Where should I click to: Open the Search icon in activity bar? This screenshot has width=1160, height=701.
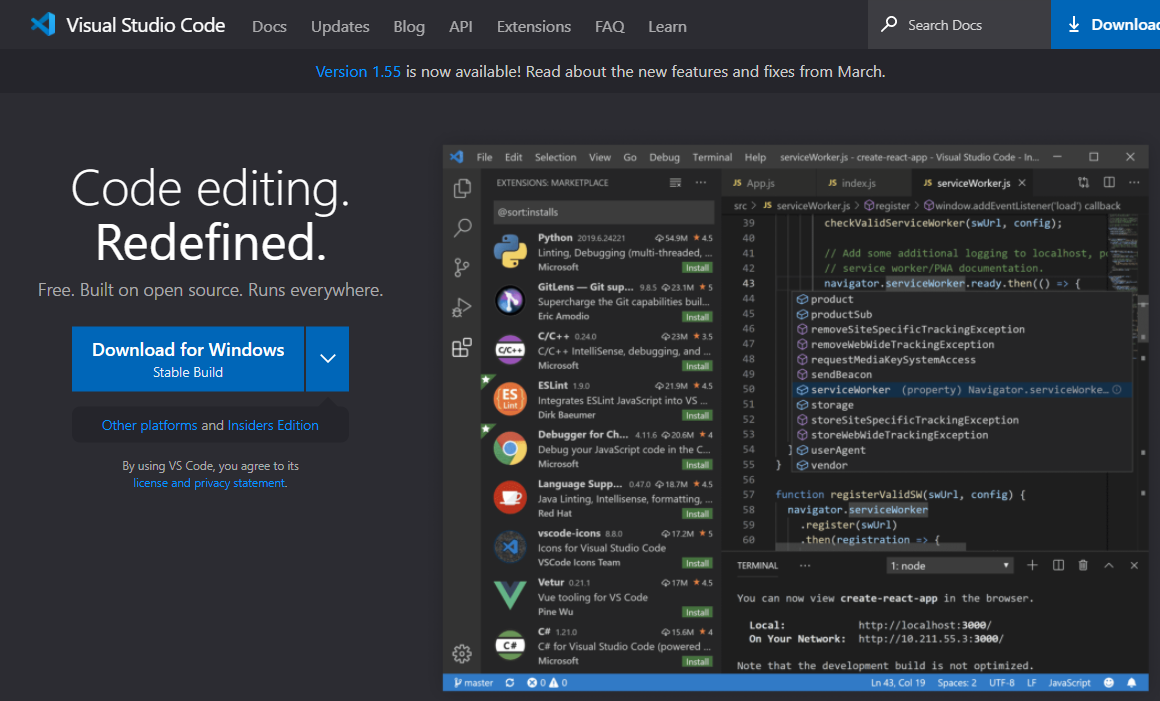462,227
